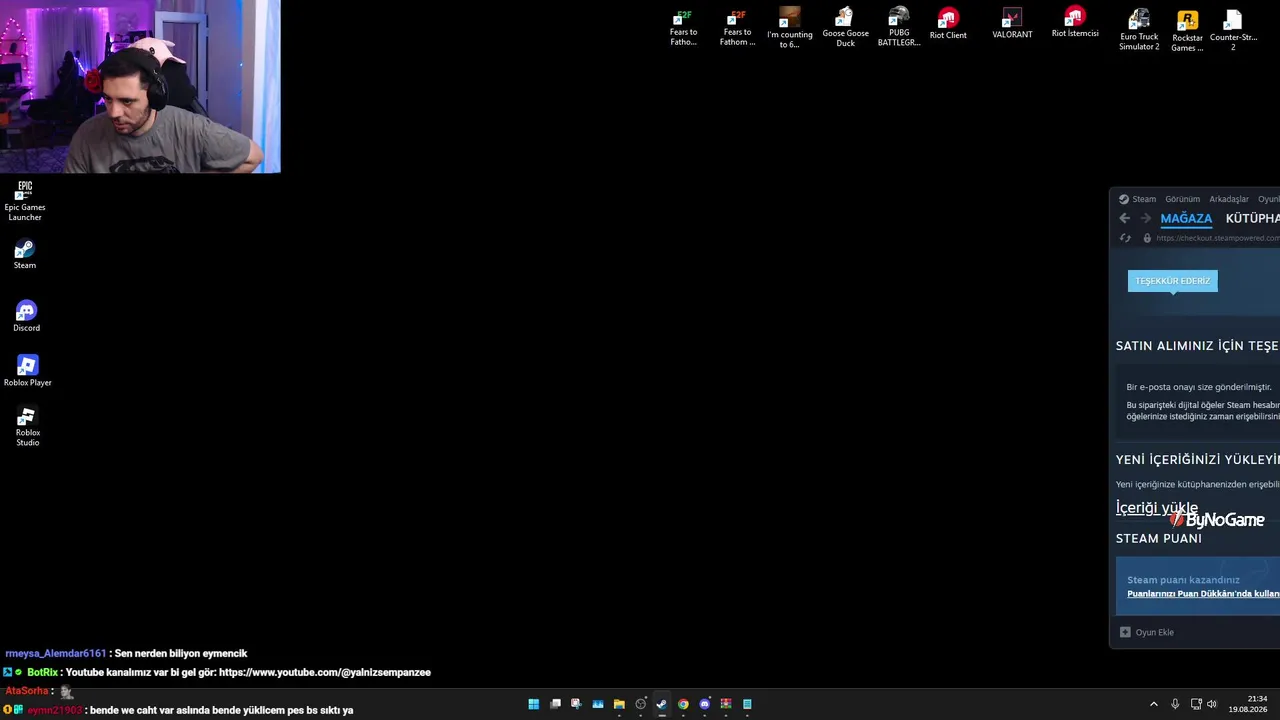The width and height of the screenshot is (1280, 720).
Task: Click the rmeysa_Alemdar6161 username in chat
Action: 56,654
